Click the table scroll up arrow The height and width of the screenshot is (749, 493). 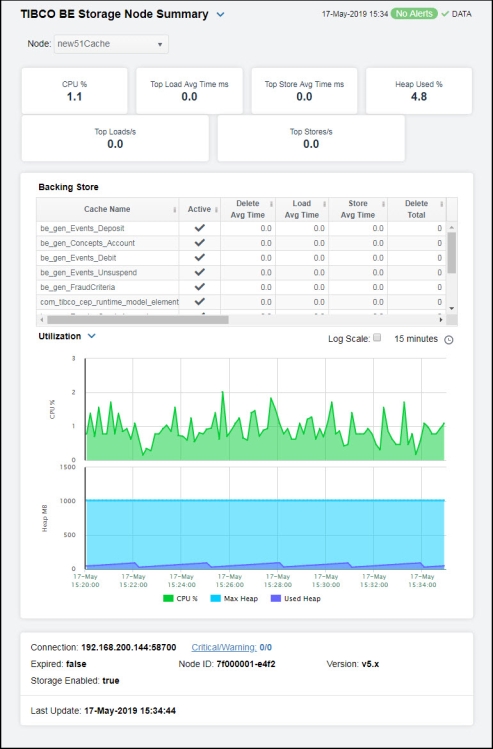tap(452, 227)
